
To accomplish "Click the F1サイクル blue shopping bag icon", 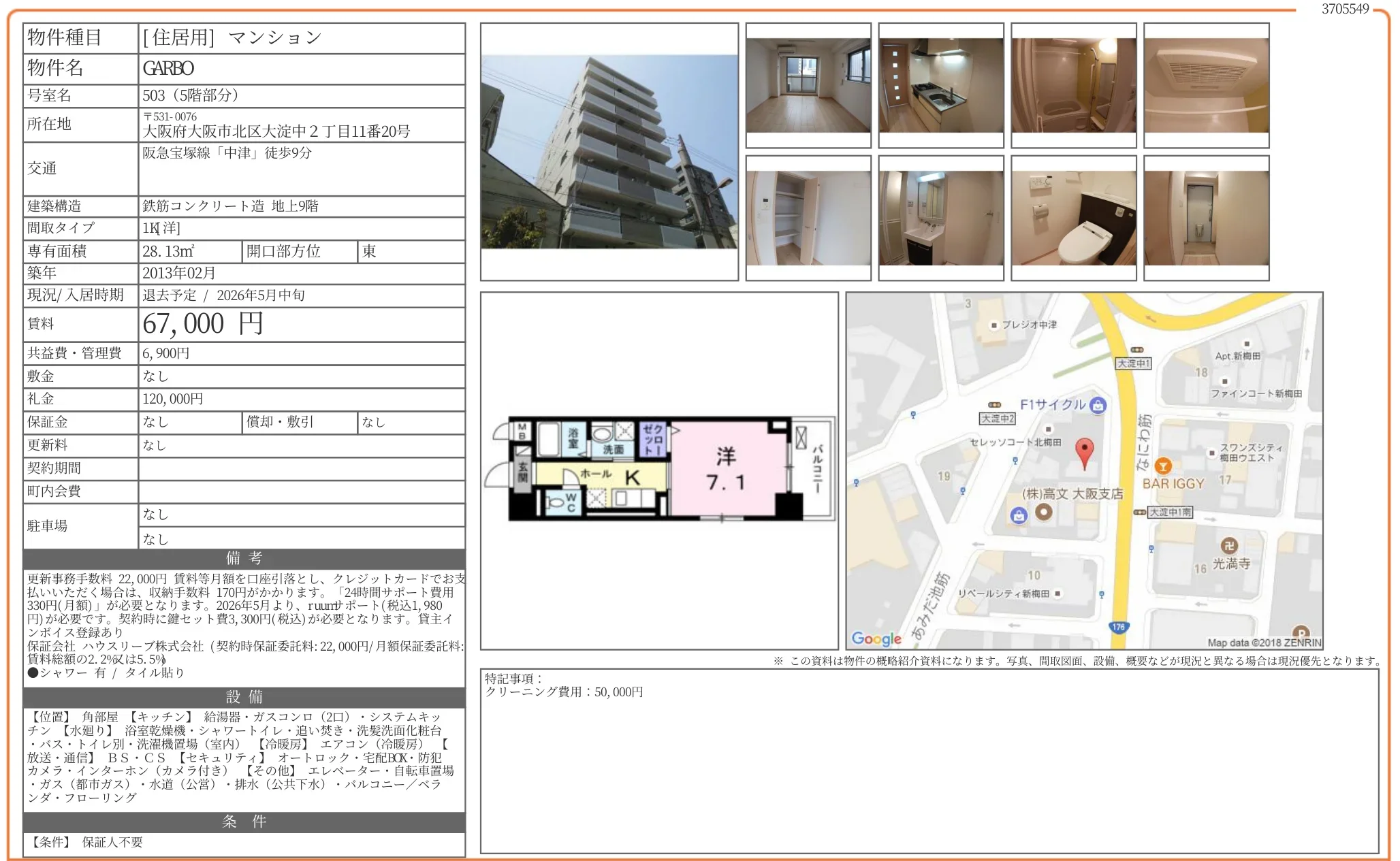I will point(1098,406).
